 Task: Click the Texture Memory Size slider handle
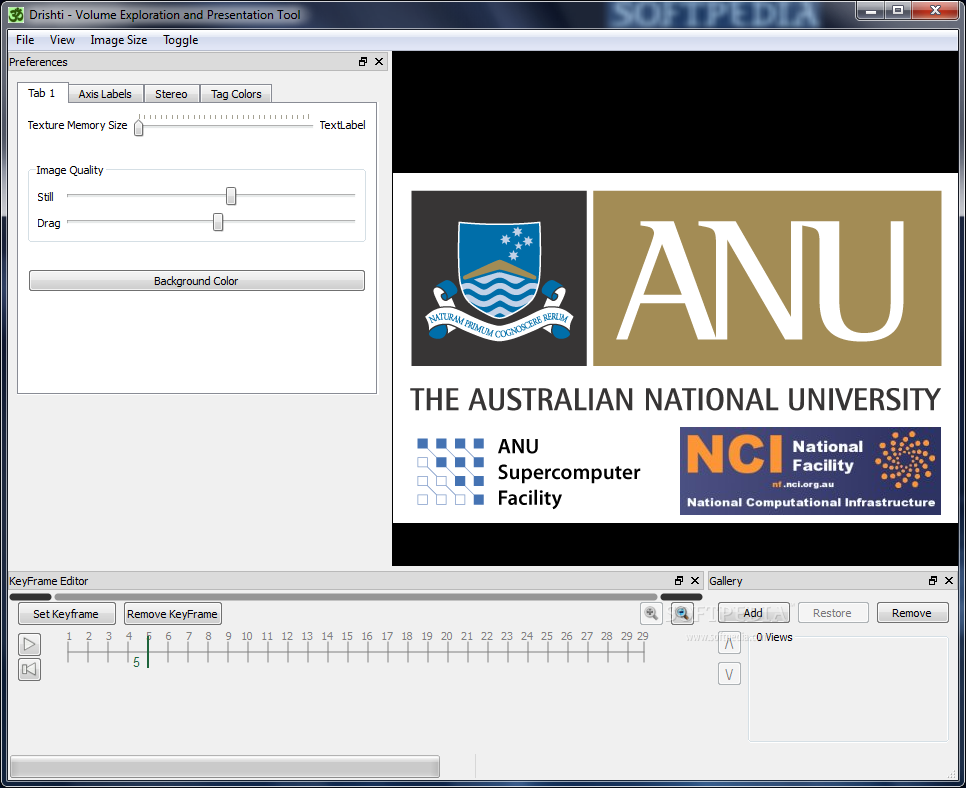pyautogui.click(x=139, y=127)
